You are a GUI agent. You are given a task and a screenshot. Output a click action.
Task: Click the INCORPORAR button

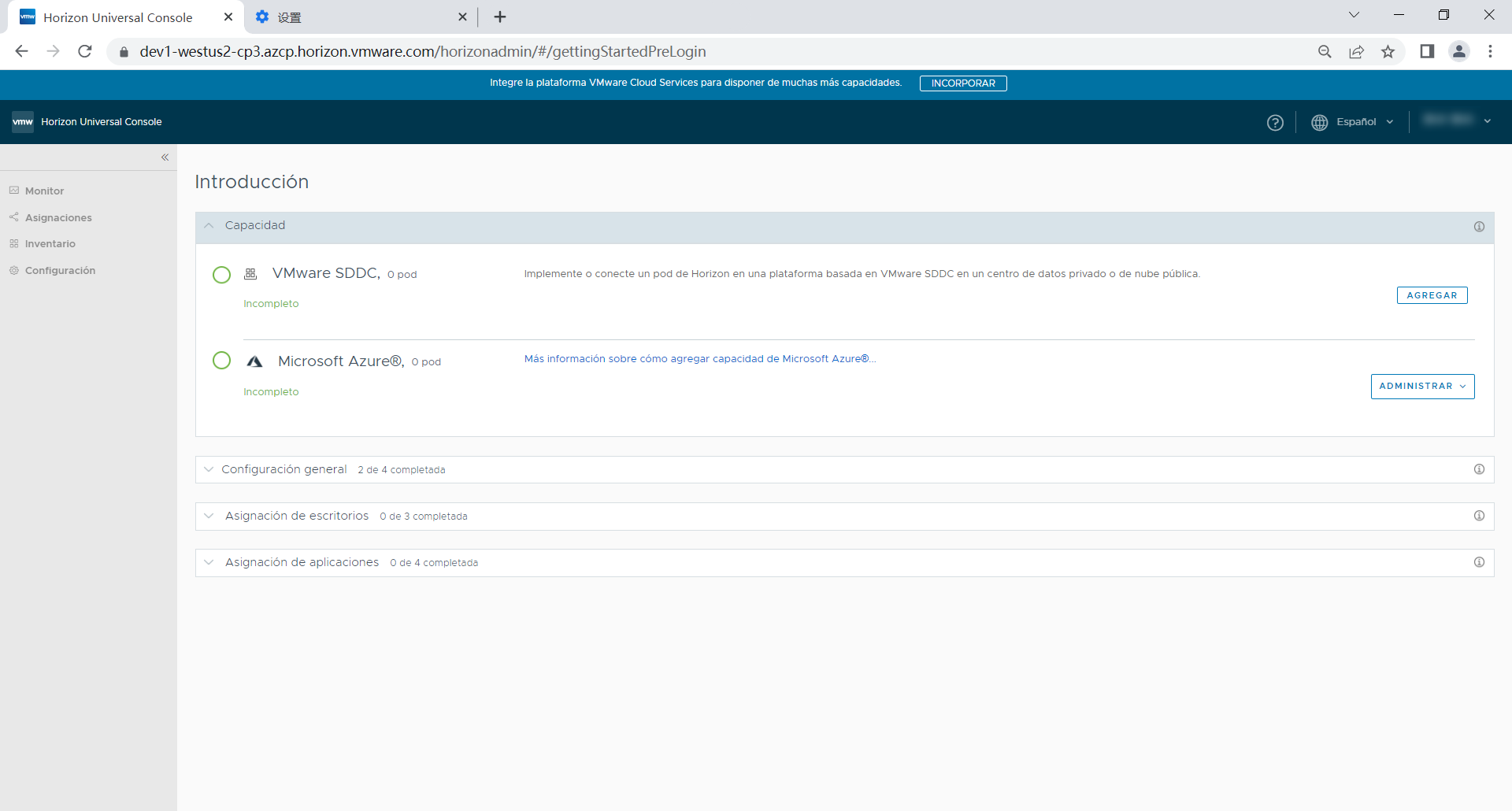(963, 83)
